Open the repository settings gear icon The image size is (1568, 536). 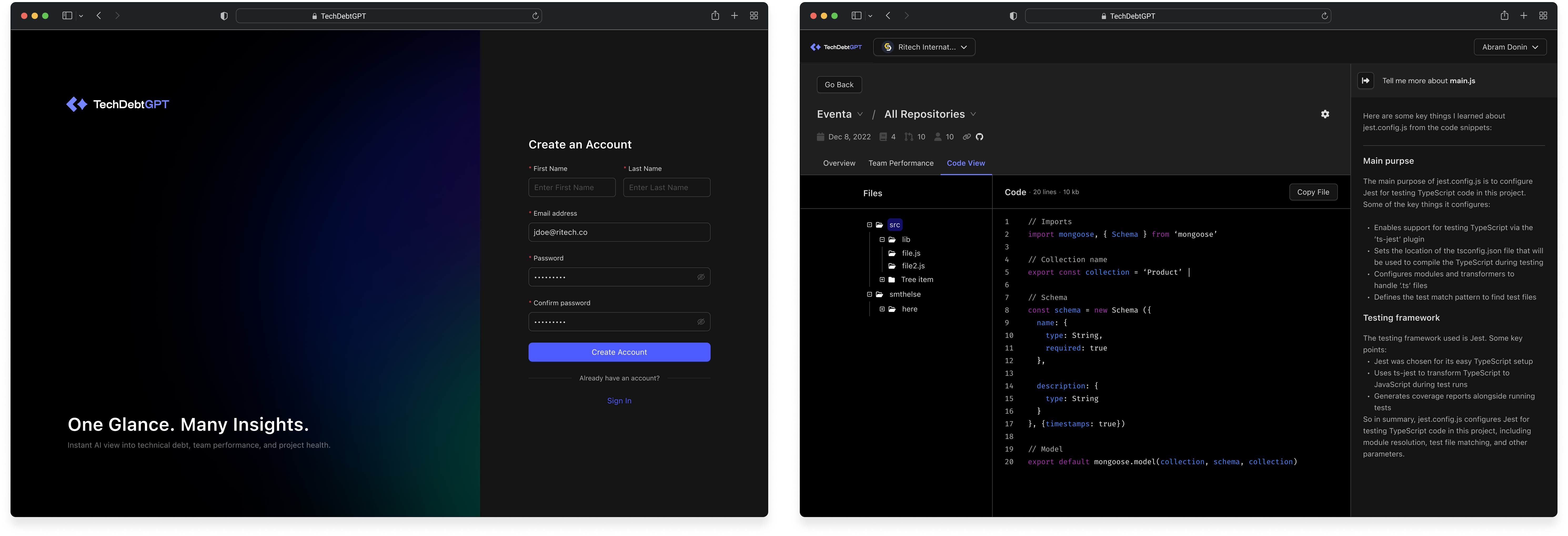pos(1325,115)
